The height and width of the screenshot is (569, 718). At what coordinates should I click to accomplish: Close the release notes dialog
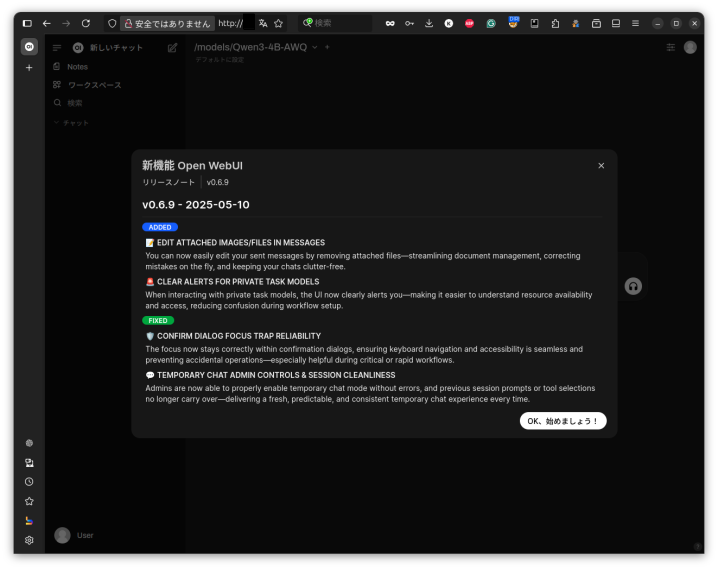pyautogui.click(x=601, y=166)
